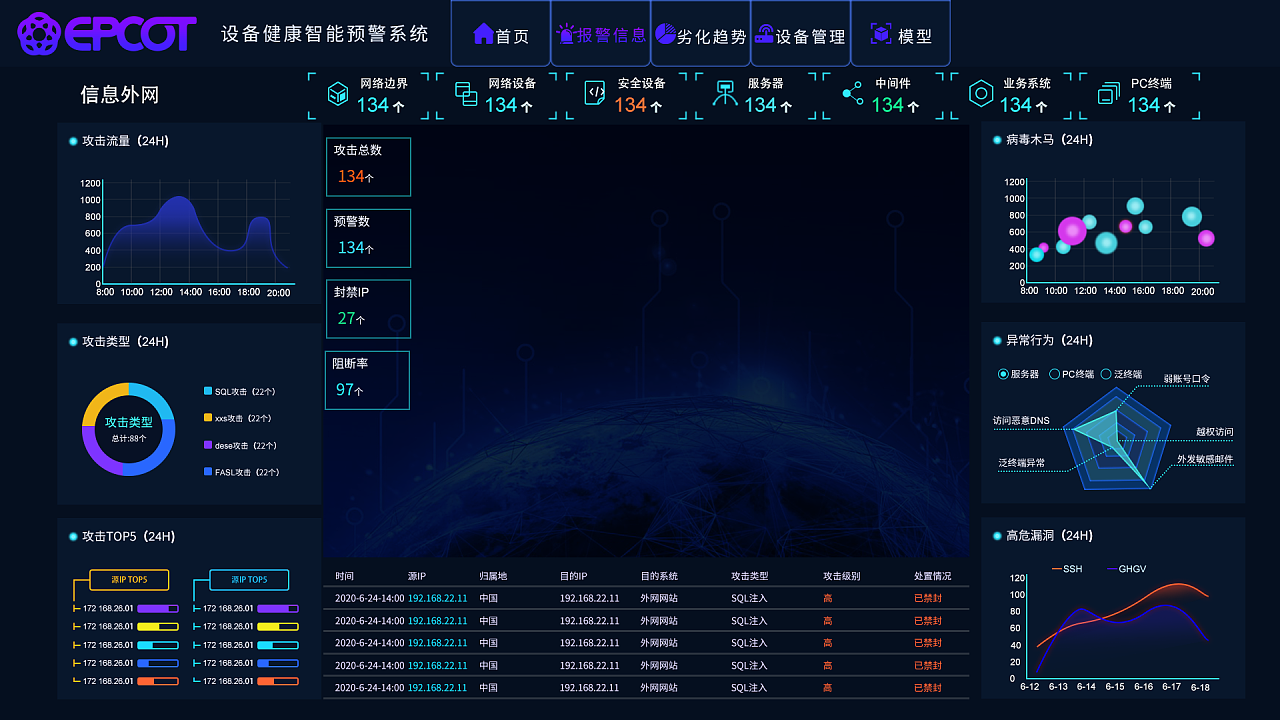
Task: Select the 泛终端 radio option
Action: pos(1105,374)
